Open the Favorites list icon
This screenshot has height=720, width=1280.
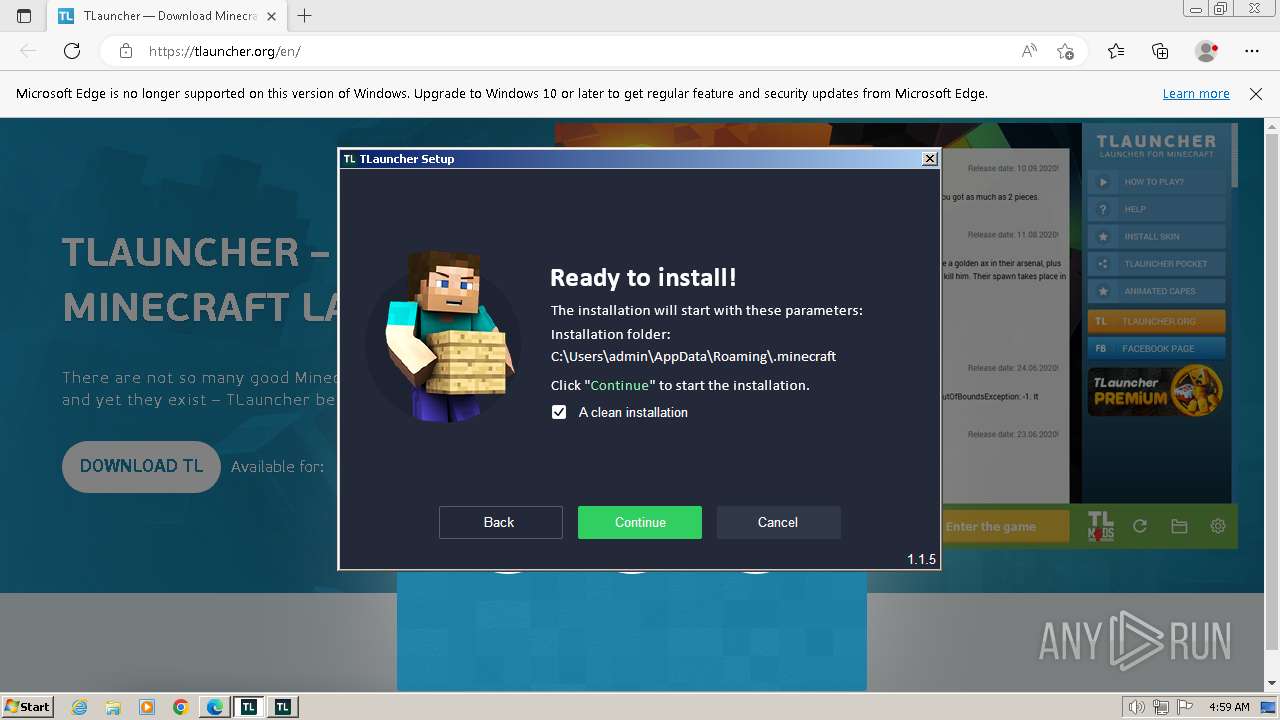pos(1116,51)
